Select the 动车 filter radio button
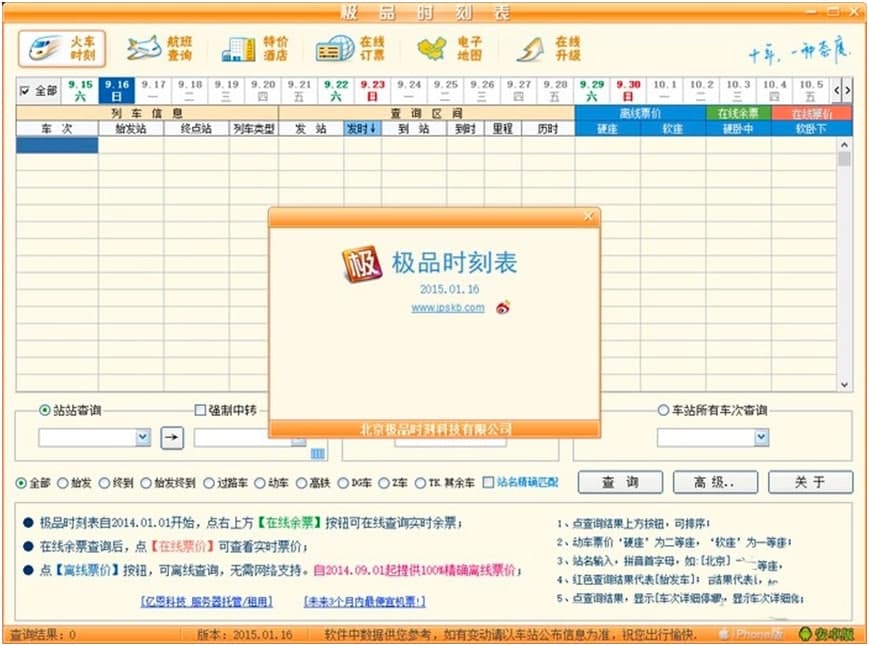869x646 pixels. (259, 483)
